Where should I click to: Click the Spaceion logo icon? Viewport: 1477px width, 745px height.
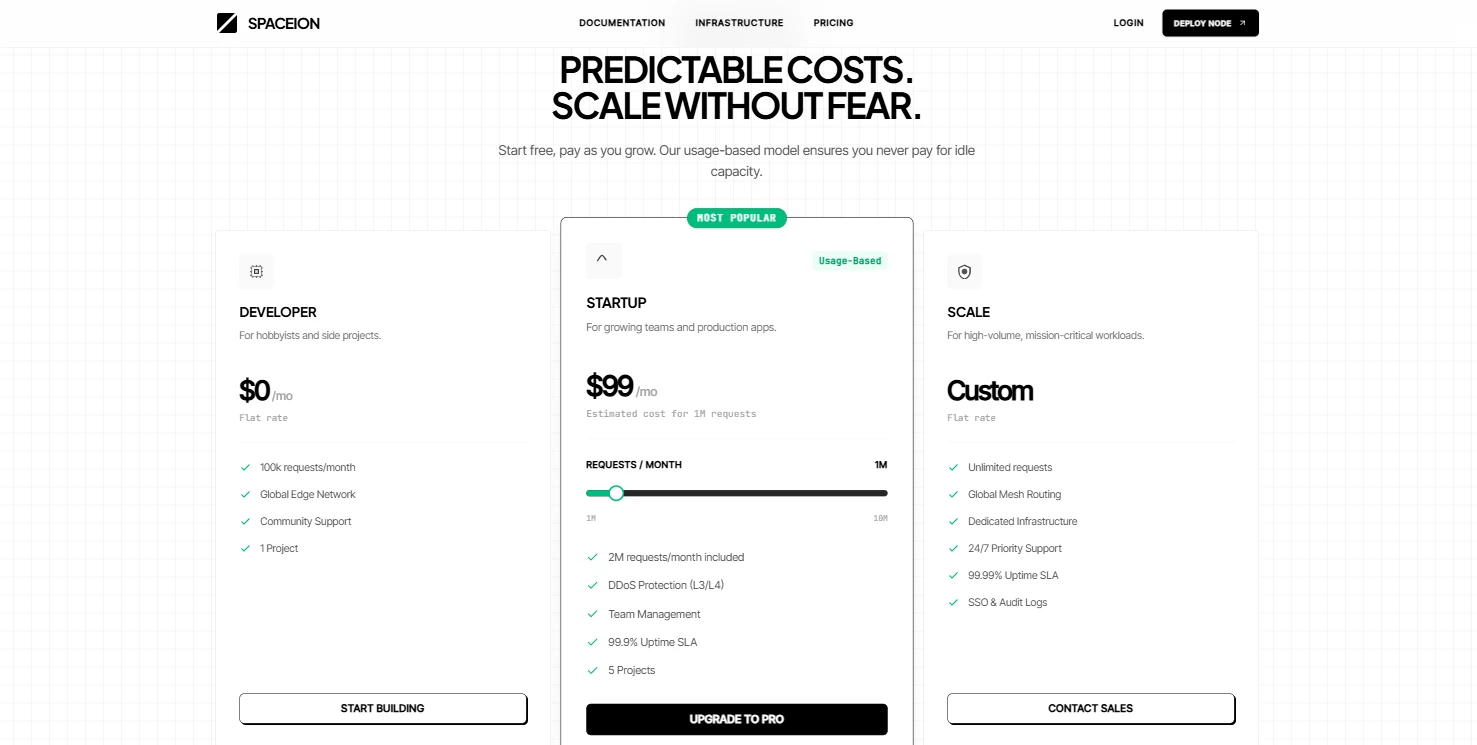point(227,23)
